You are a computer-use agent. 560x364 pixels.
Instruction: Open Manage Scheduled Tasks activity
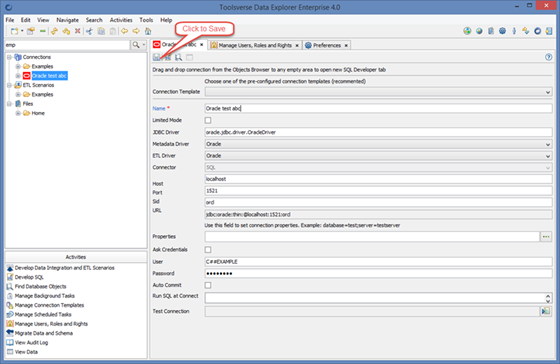[x=43, y=315]
